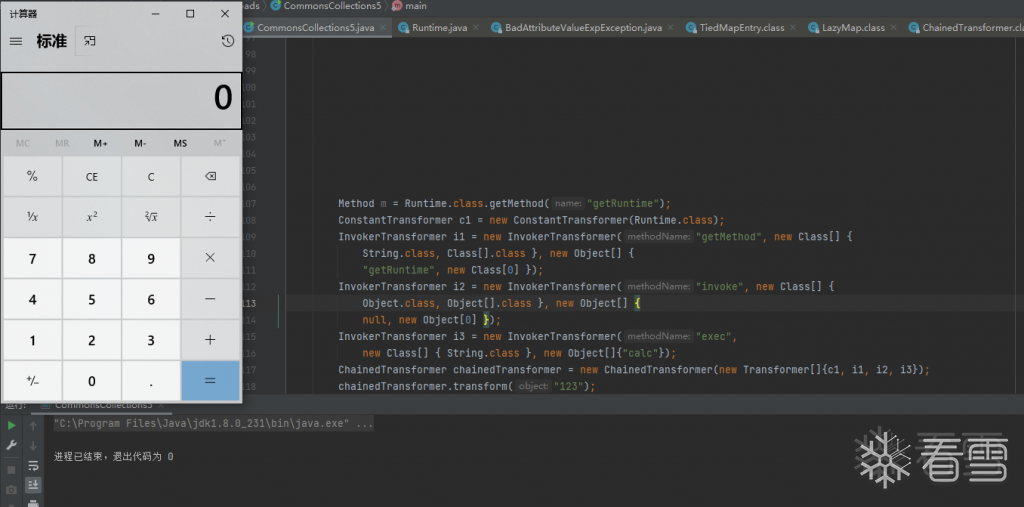The height and width of the screenshot is (507, 1024).
Task: Click the backspace key in Calculator
Action: [x=210, y=176]
